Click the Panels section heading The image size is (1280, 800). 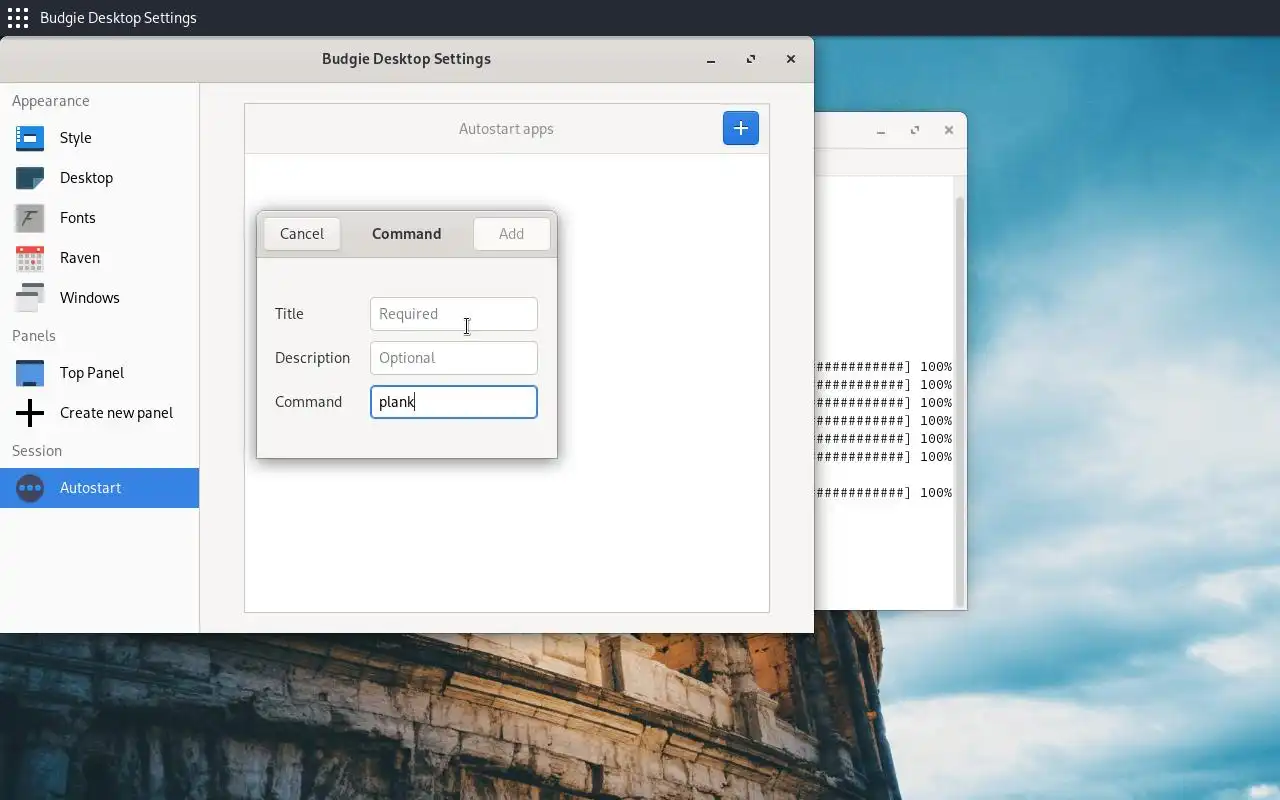[x=34, y=336]
